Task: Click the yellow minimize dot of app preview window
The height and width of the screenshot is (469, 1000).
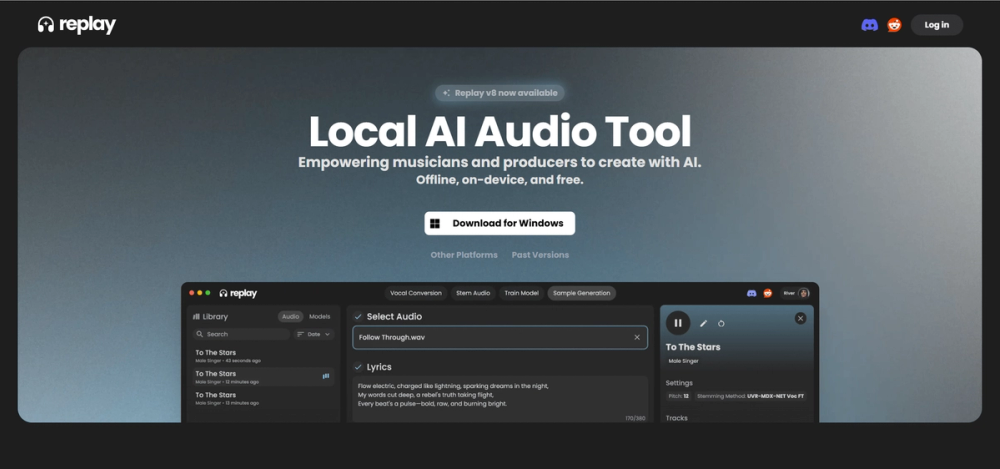Action: point(200,293)
